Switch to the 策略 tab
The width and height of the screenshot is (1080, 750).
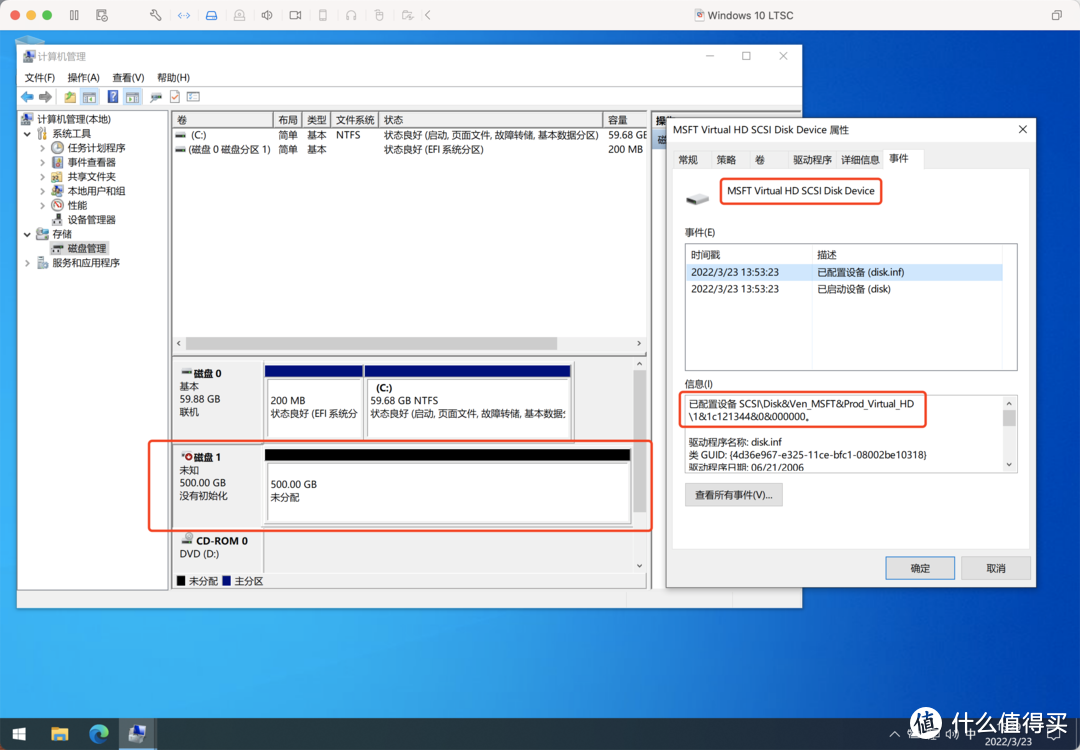(x=726, y=160)
